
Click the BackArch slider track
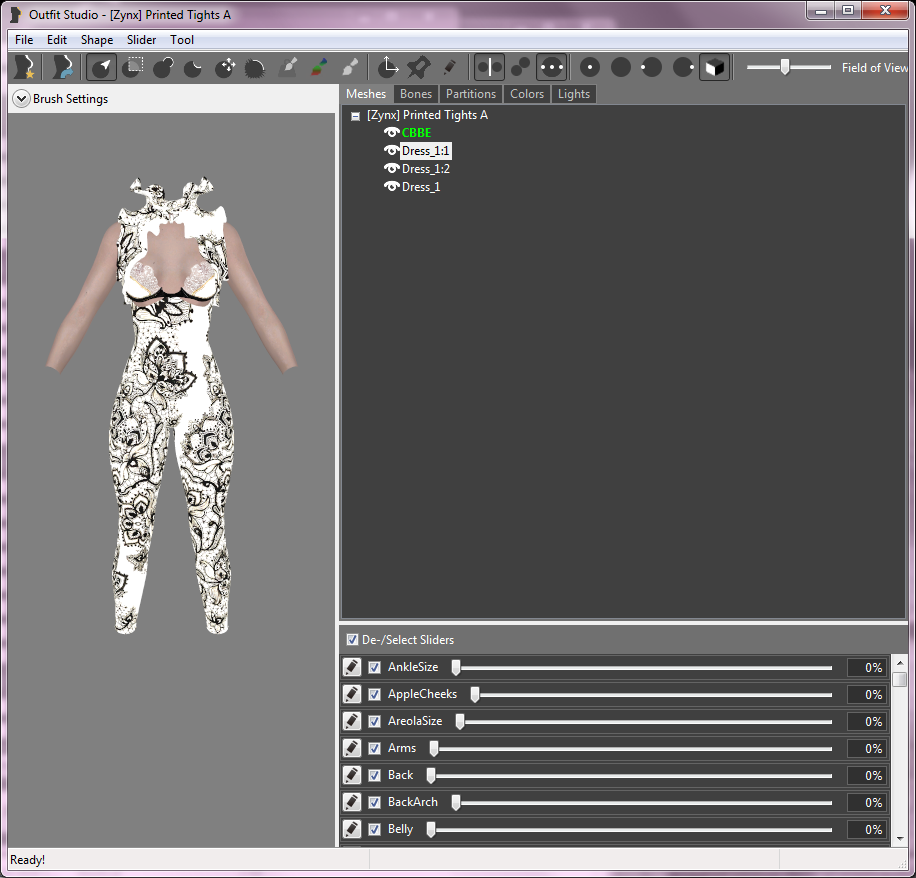[641, 802]
